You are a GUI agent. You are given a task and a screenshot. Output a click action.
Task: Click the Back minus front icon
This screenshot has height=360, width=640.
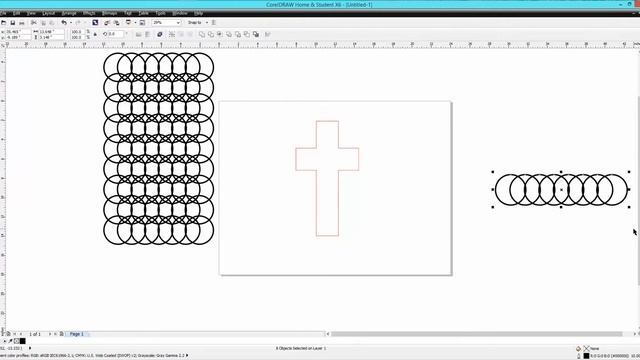click(x=247, y=34)
